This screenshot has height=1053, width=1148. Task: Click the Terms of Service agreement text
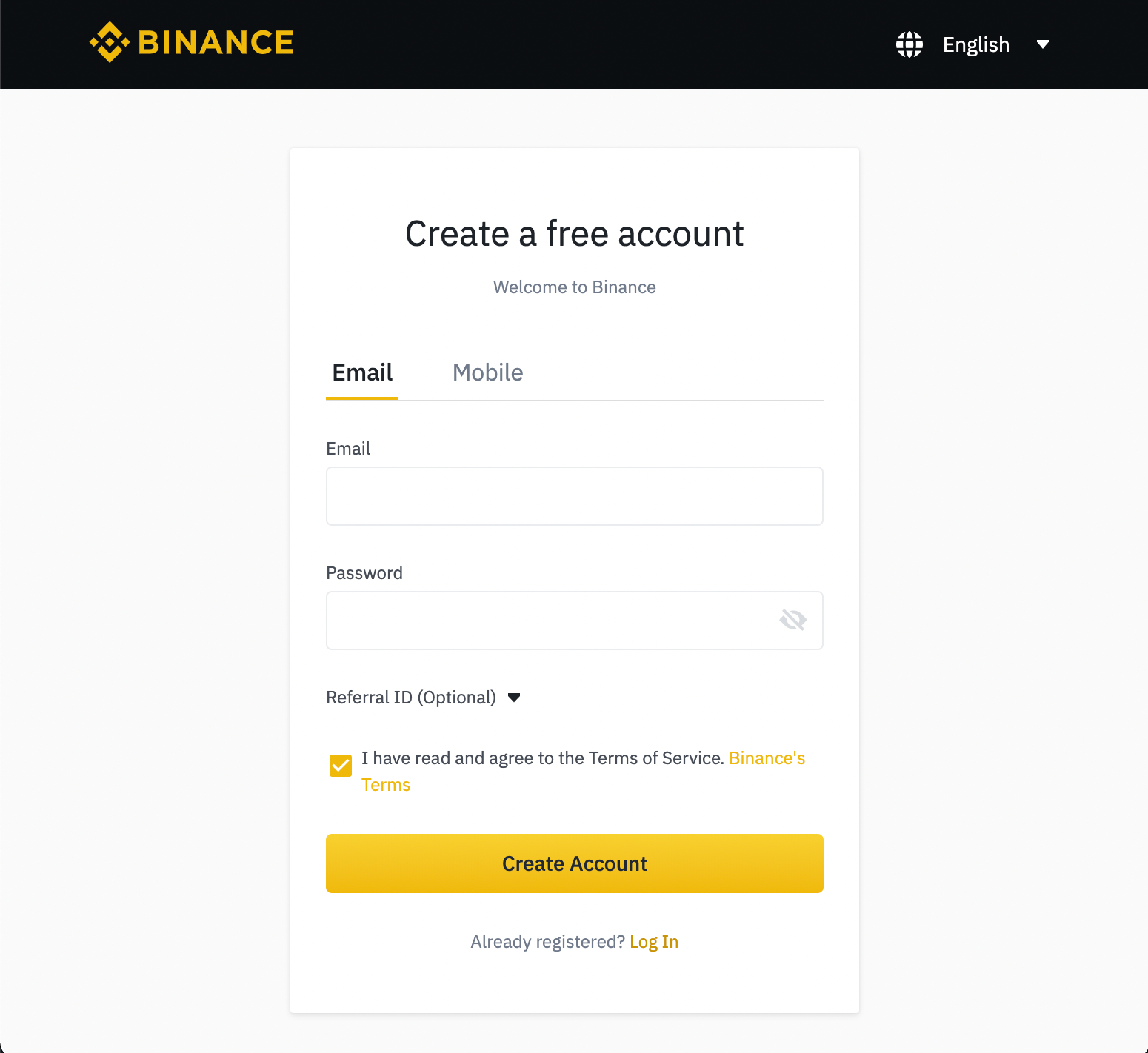[543, 758]
